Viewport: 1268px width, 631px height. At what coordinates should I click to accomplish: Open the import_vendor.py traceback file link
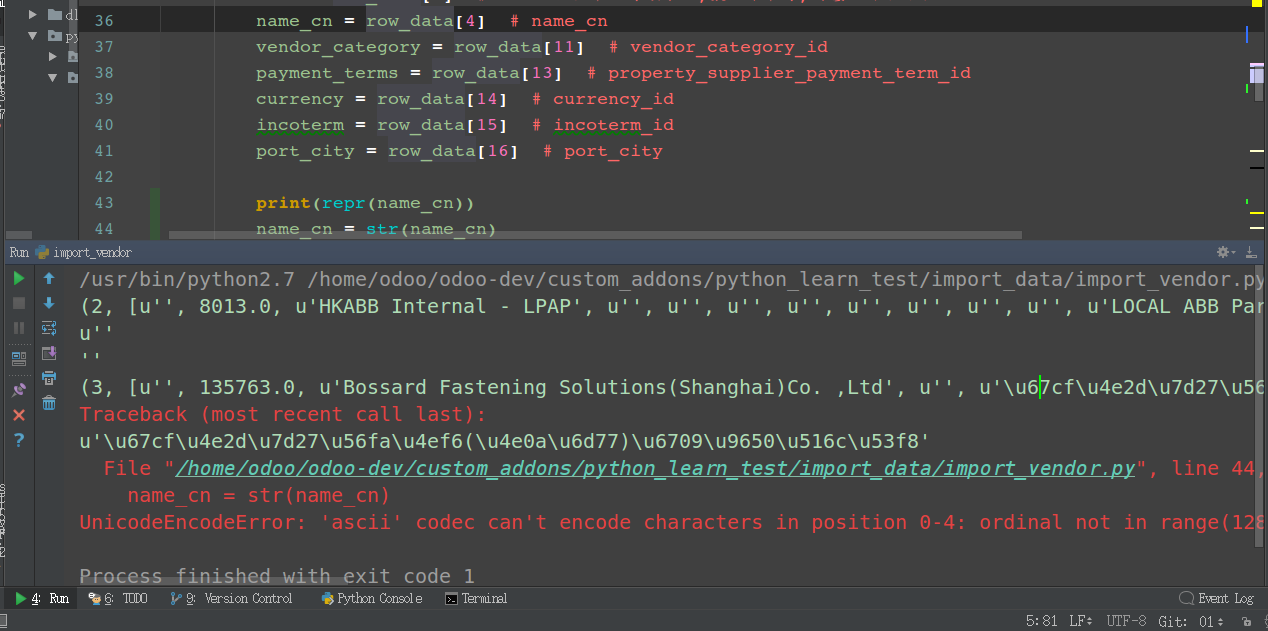click(656, 469)
